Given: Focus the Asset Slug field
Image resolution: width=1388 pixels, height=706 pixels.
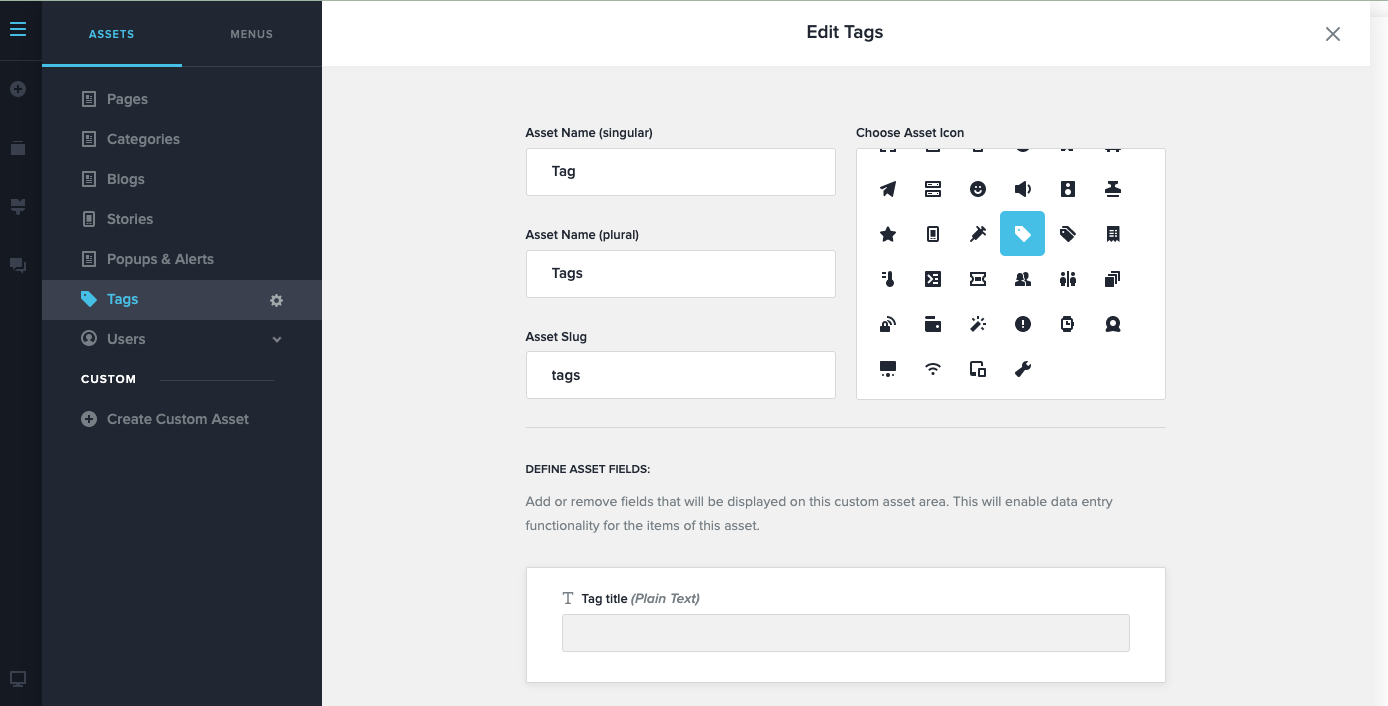Looking at the screenshot, I should pyautogui.click(x=681, y=375).
